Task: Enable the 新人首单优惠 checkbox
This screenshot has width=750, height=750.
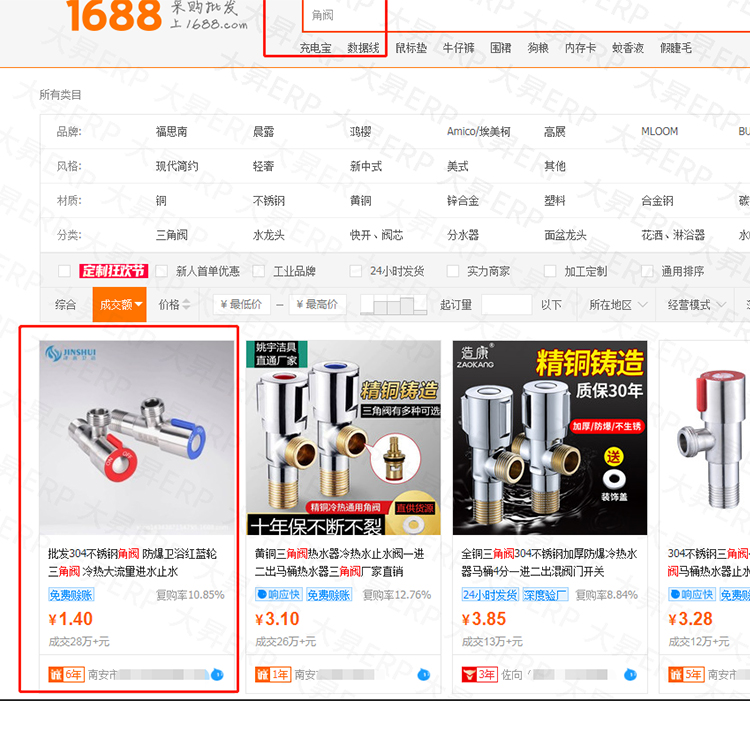Action: pos(162,271)
